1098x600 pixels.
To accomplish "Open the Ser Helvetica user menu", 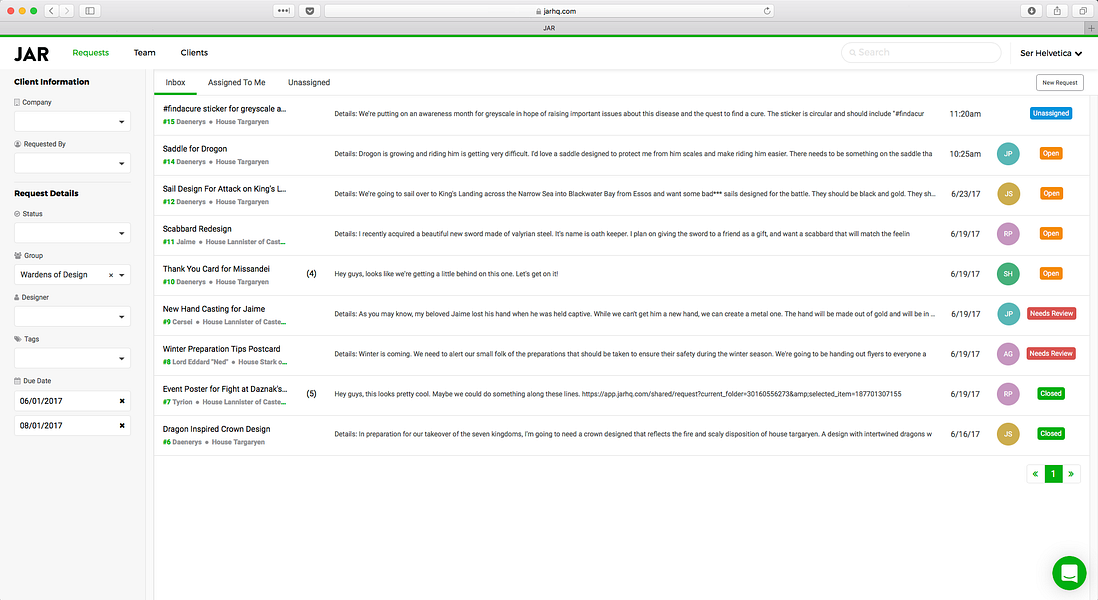I will 1050,53.
